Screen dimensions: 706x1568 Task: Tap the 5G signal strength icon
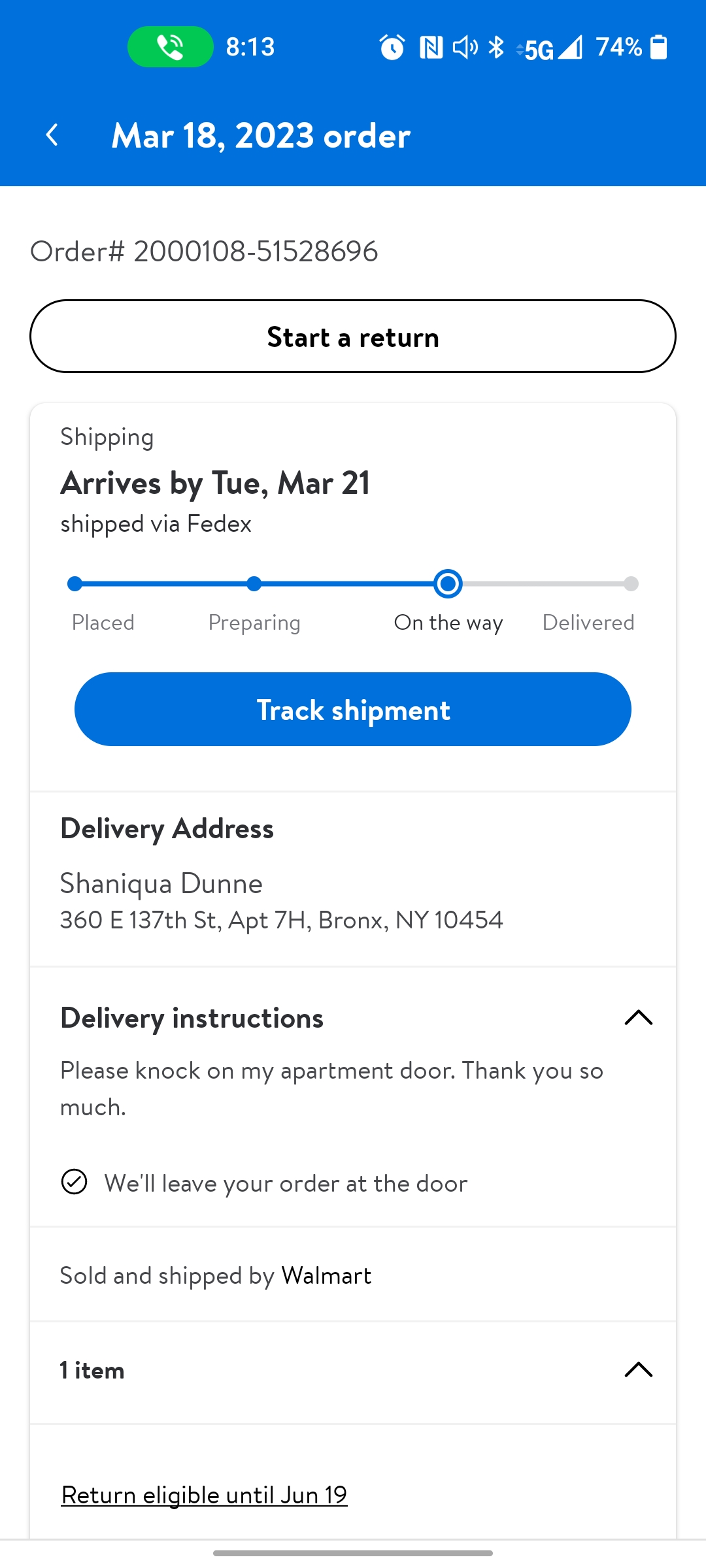point(550,48)
